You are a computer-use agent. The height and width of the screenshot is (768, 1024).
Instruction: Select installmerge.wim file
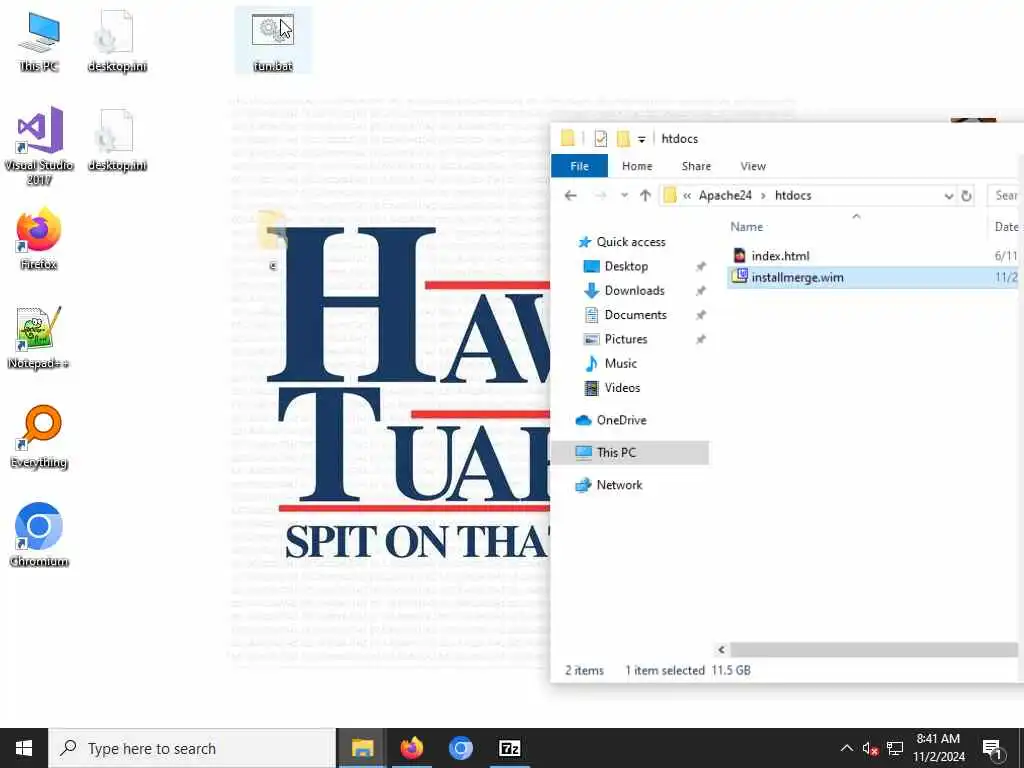[872, 278]
